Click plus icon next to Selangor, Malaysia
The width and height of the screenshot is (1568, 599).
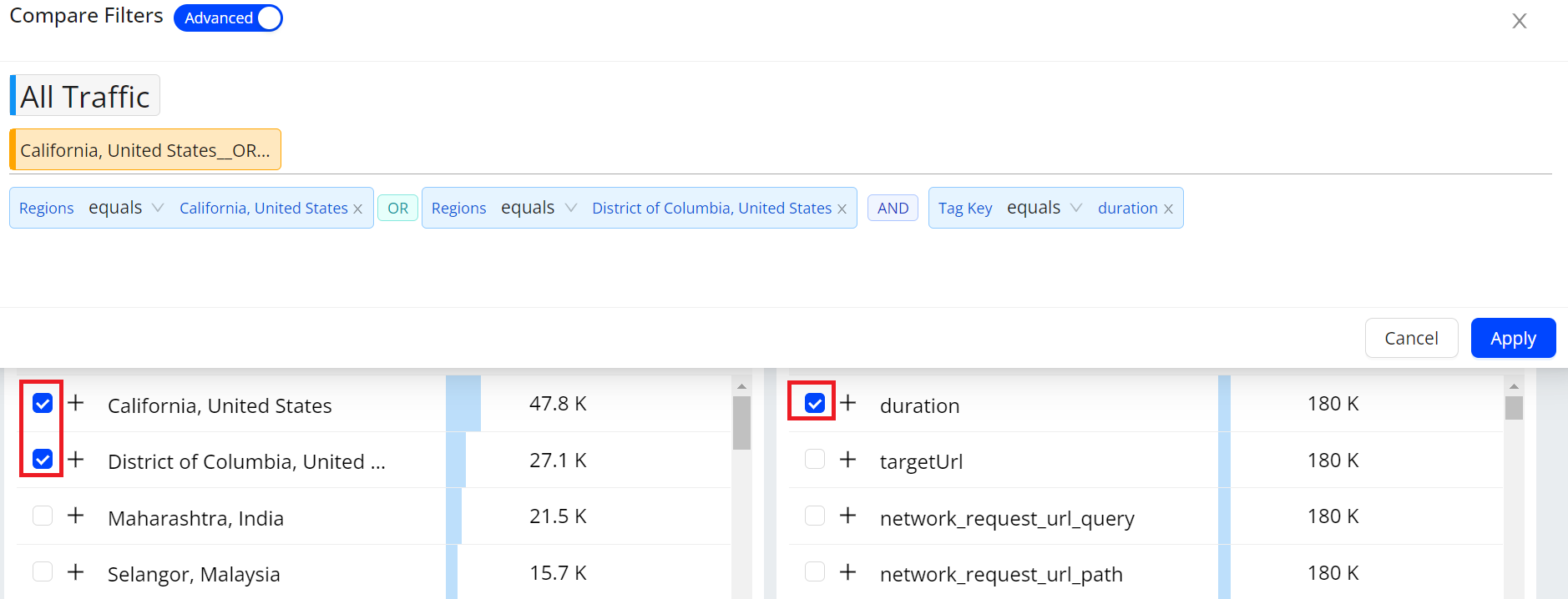(x=76, y=572)
